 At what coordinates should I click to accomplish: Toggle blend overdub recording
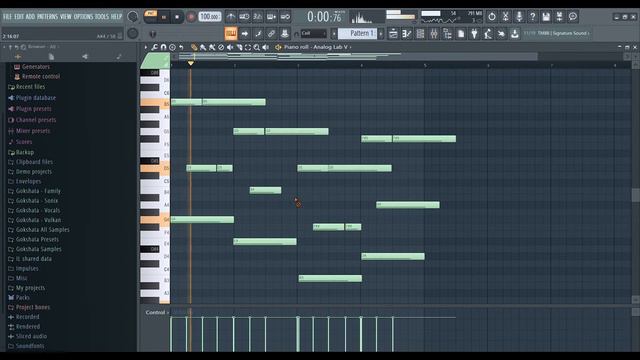271,17
